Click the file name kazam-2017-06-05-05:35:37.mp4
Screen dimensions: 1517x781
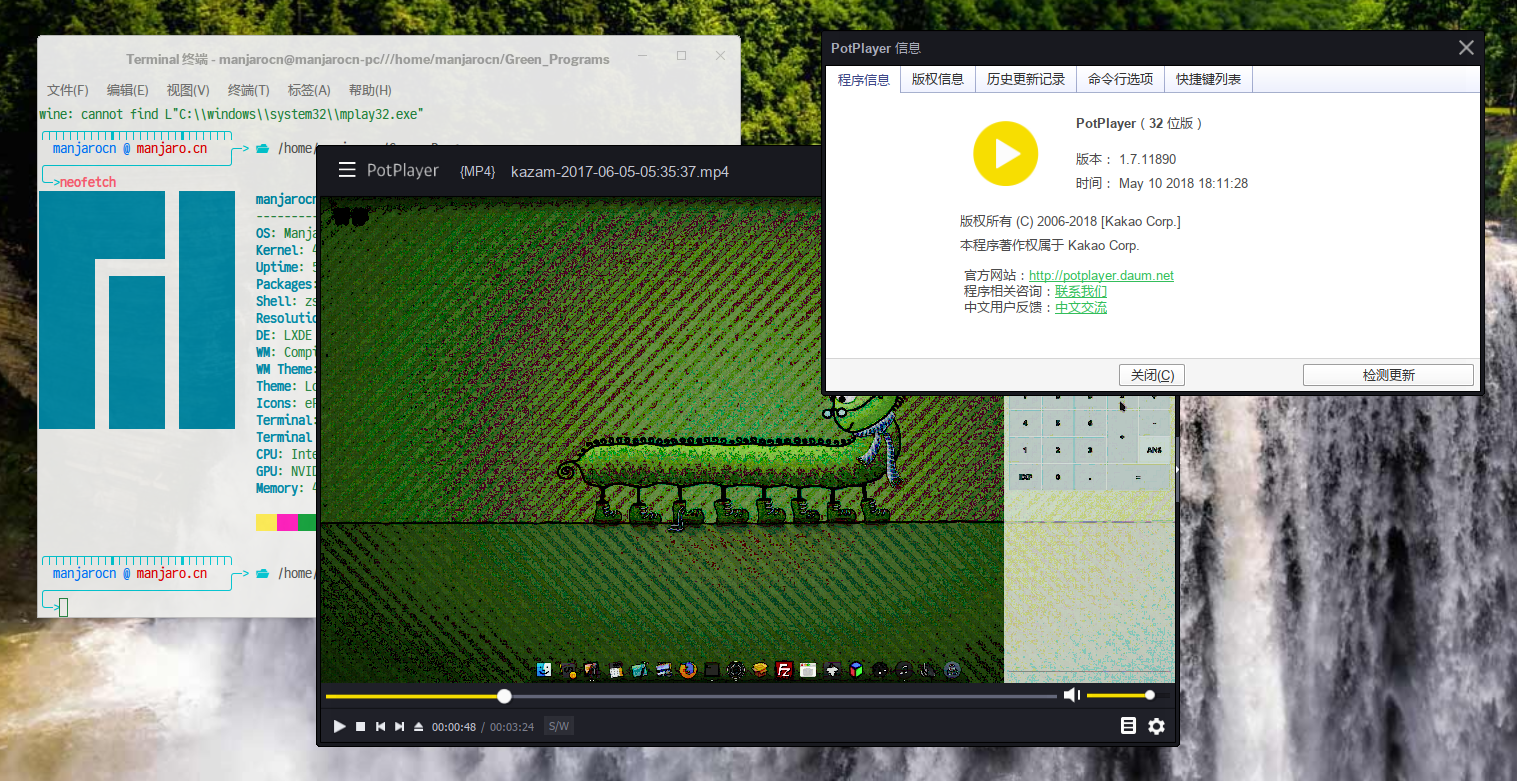tap(620, 172)
